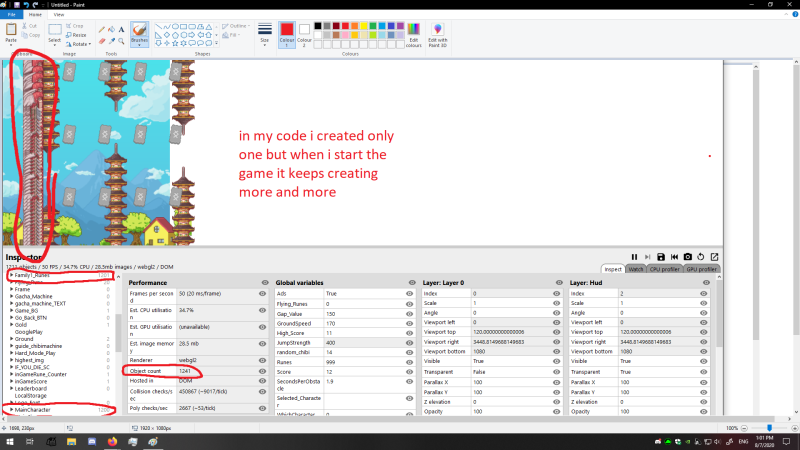Image resolution: width=800 pixels, height=450 pixels.
Task: Click the zoom out minus button
Action: [744, 428]
